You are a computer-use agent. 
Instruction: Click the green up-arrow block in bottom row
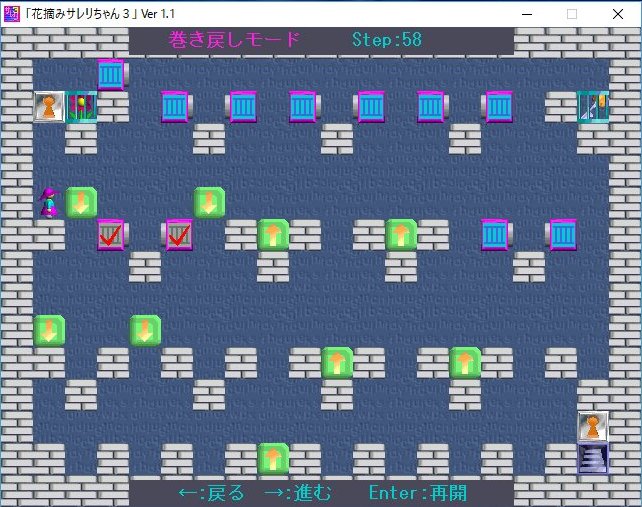click(x=273, y=459)
